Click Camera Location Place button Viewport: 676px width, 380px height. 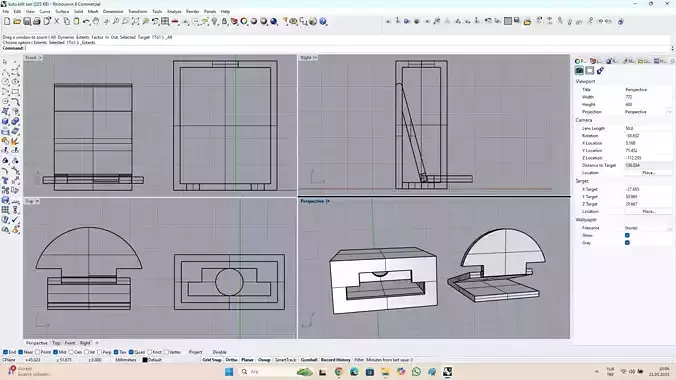648,173
